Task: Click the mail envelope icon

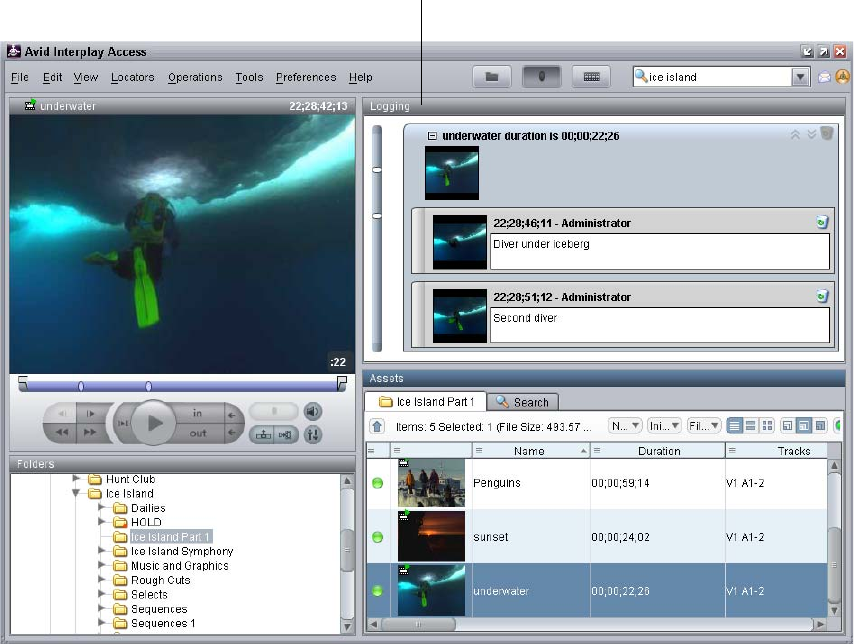Action: click(824, 77)
